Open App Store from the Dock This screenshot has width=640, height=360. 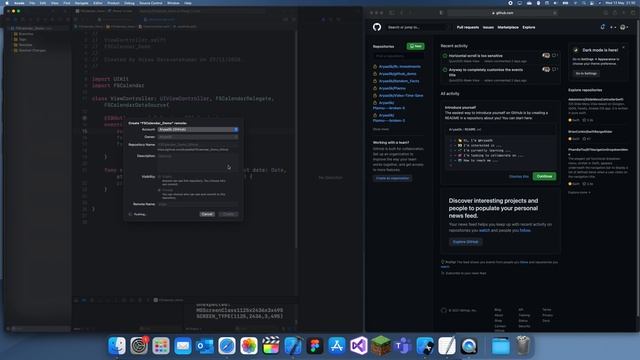[337, 346]
